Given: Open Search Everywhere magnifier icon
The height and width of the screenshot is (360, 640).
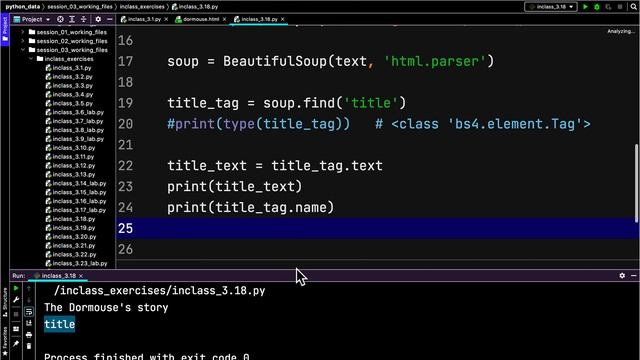Looking at the screenshot, I should coord(634,7).
